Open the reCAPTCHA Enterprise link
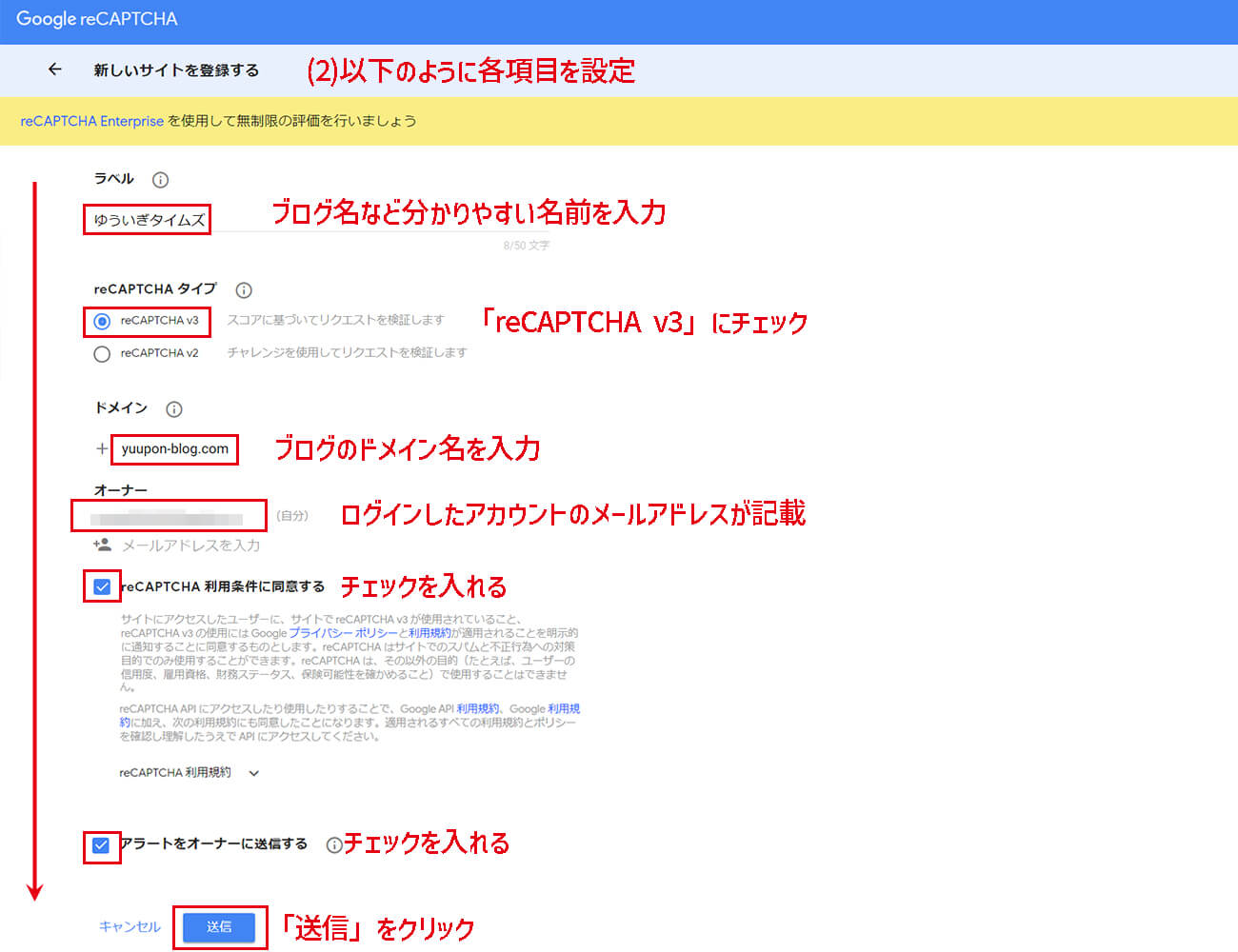Viewport: 1238px width, 952px height. 92,121
